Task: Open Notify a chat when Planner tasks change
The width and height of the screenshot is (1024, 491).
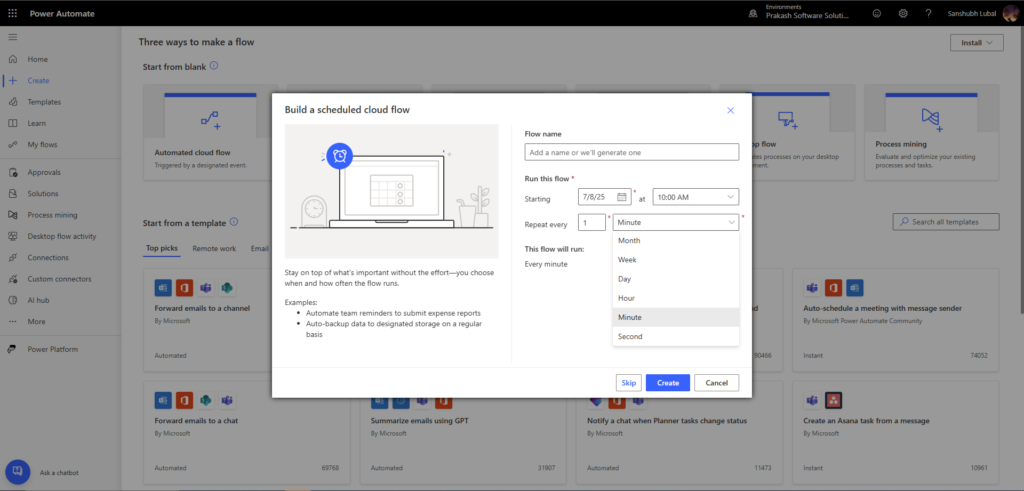Action: [666, 420]
